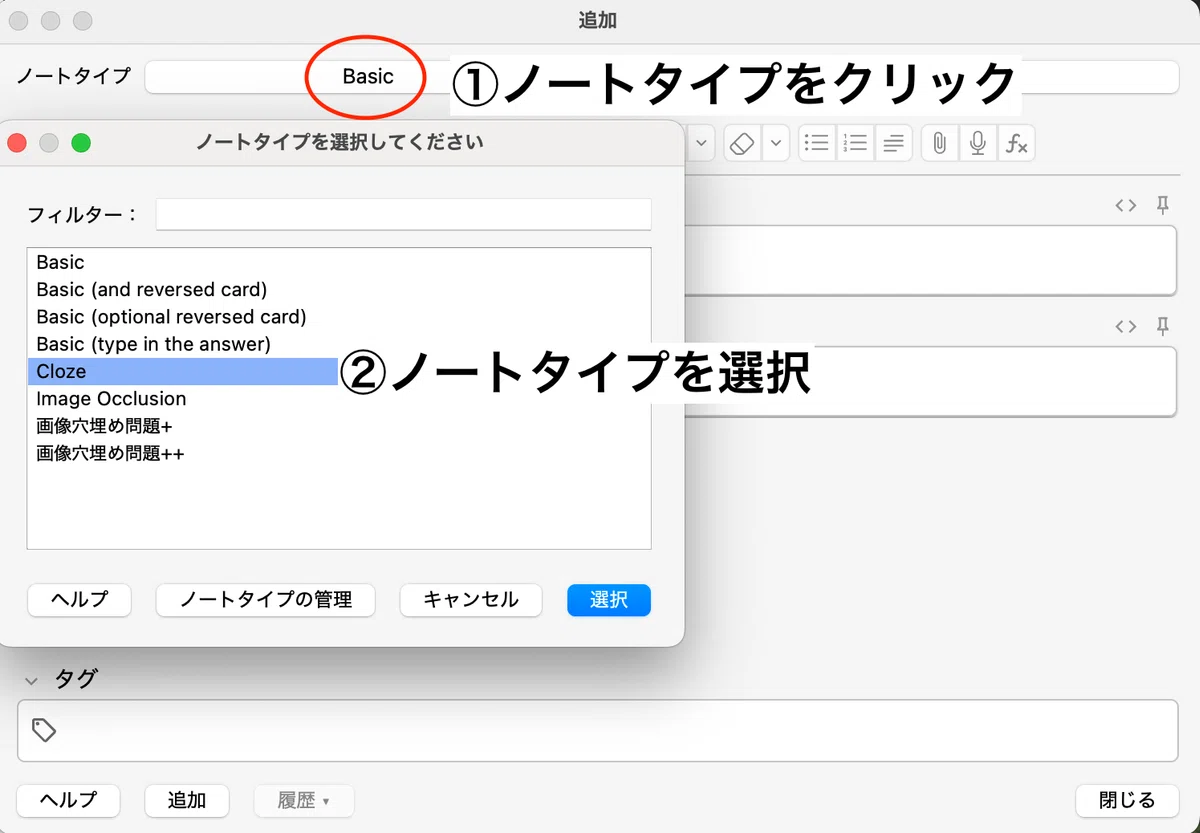Screen dimensions: 1200x833
Task: Toggle sticky pin on the first field
Action: pos(1162,205)
